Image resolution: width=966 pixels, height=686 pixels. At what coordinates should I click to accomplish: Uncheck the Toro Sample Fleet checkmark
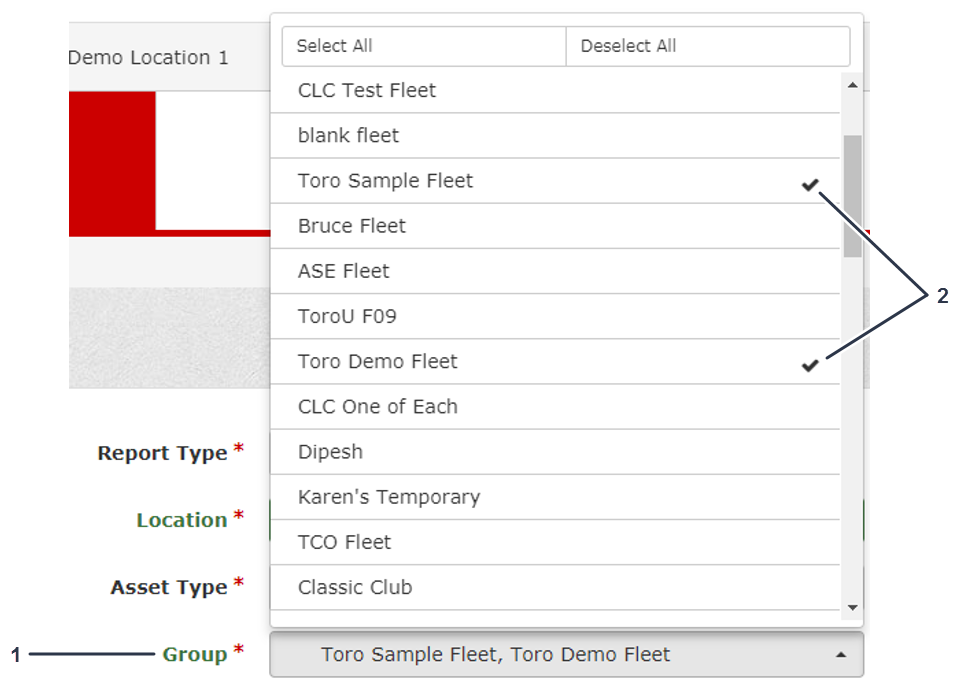810,184
